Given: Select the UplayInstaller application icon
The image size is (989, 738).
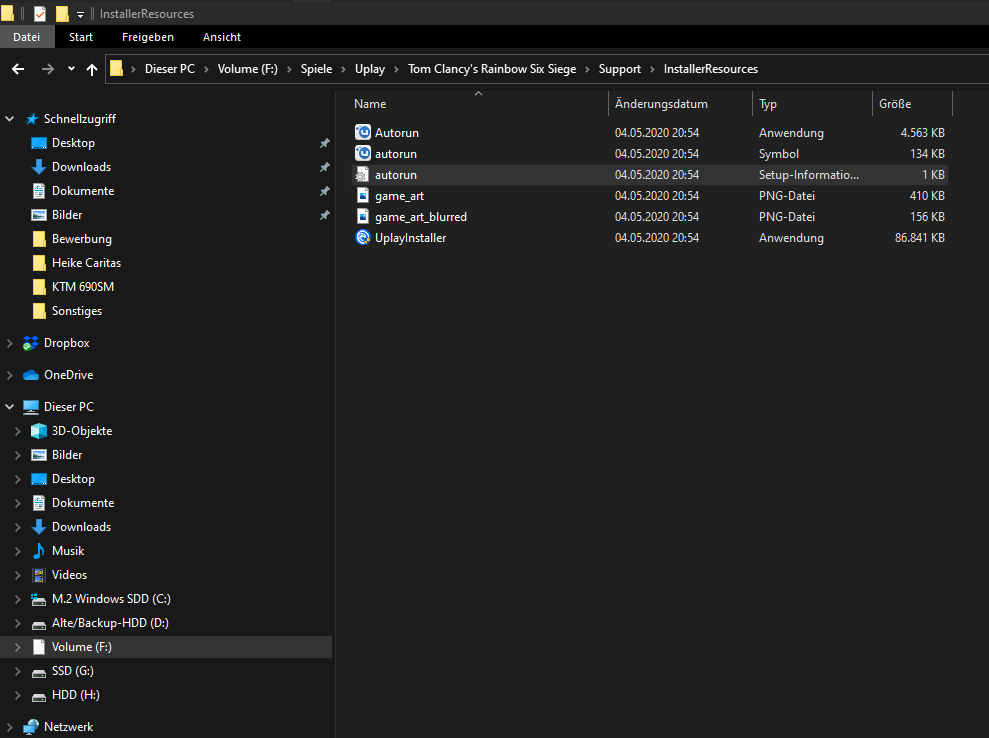Looking at the screenshot, I should coord(363,237).
